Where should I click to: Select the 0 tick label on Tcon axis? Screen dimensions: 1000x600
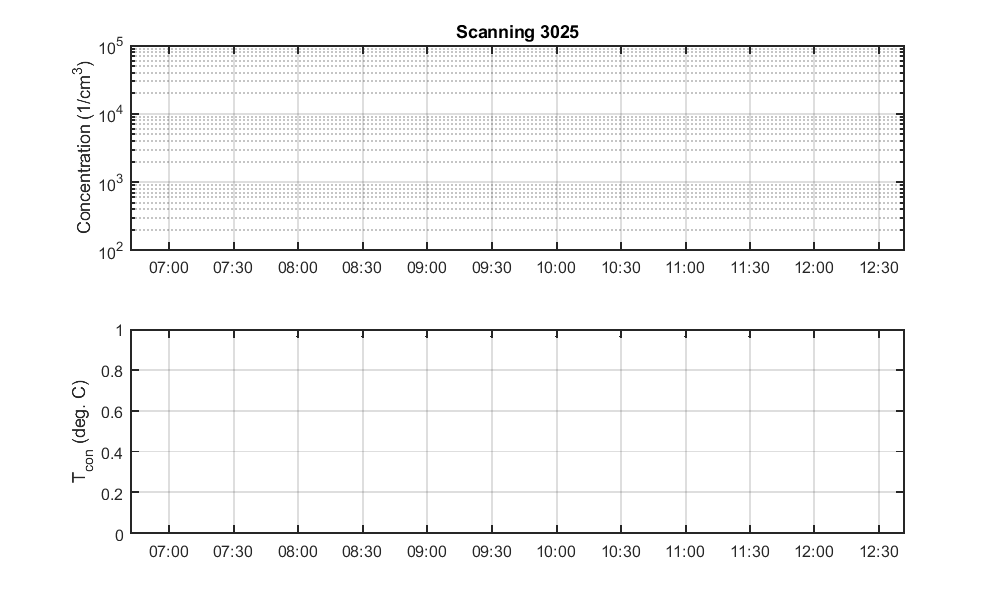[x=119, y=535]
